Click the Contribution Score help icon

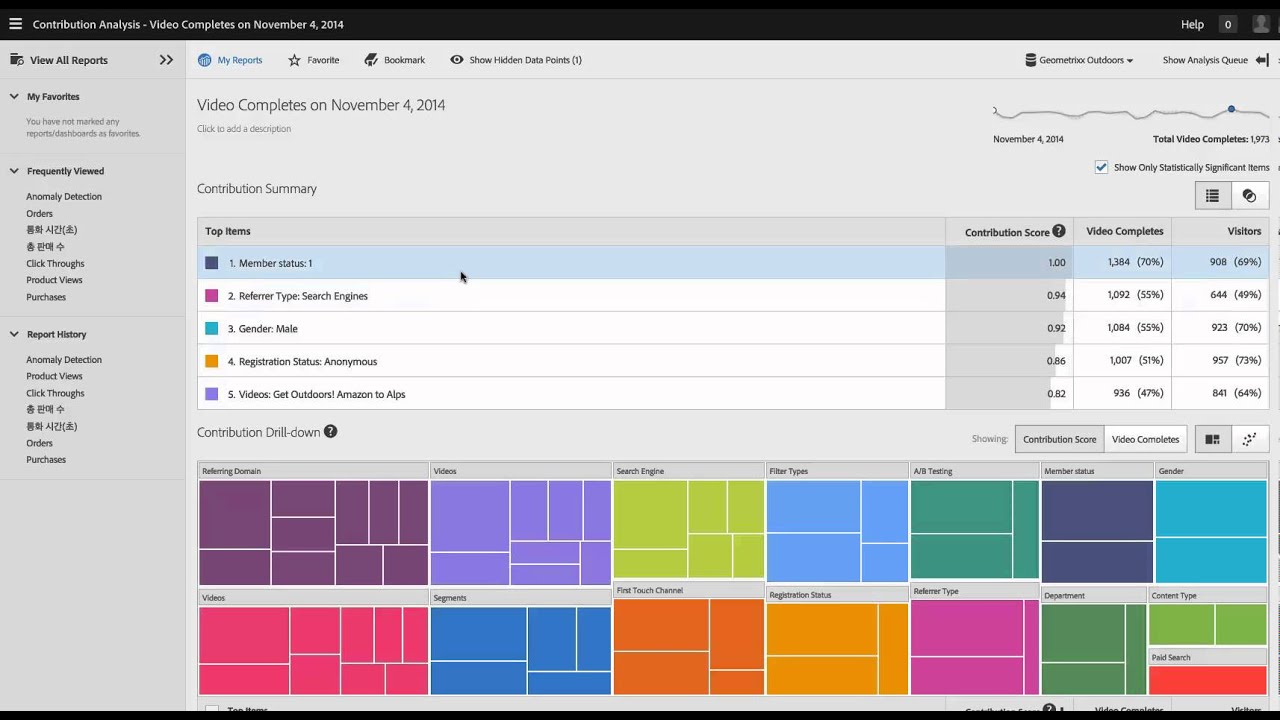tap(1059, 231)
